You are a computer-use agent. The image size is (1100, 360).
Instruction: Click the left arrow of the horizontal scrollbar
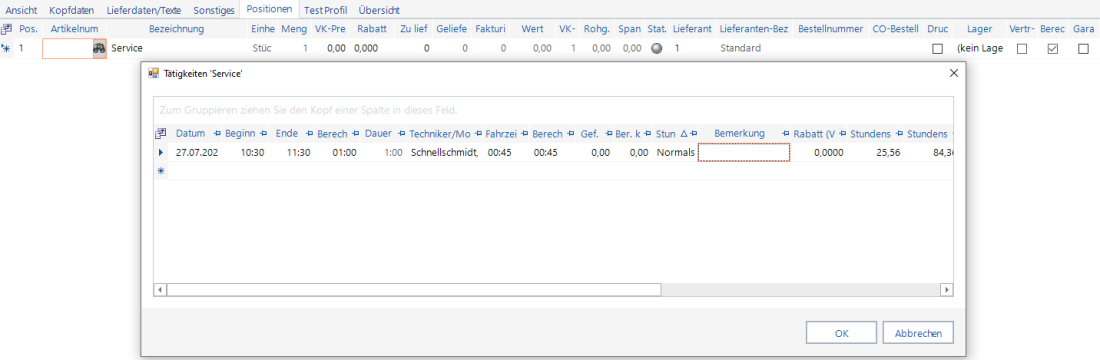[161, 289]
